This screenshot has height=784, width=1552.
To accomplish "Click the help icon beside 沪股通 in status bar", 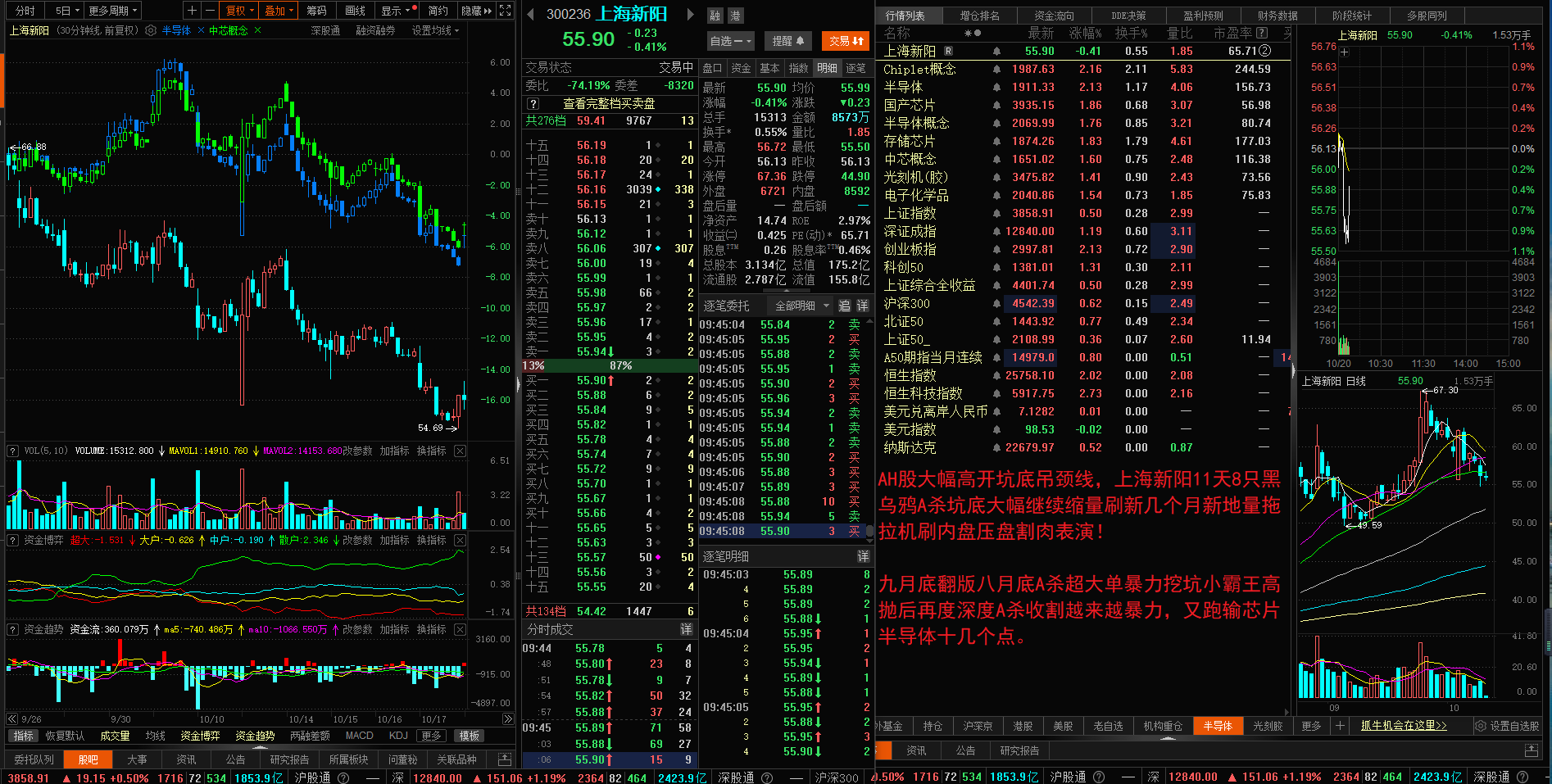I will (x=343, y=777).
